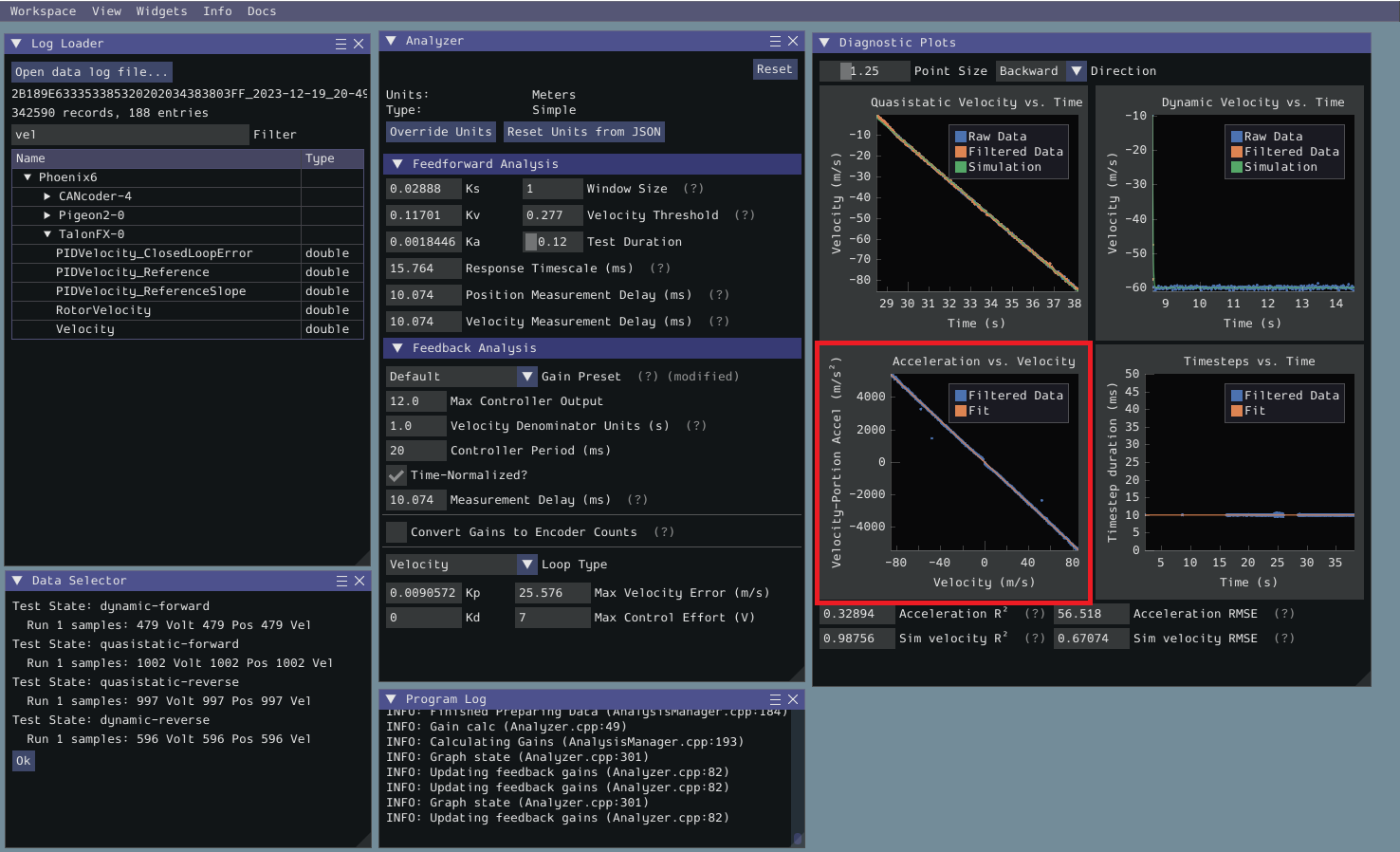Open the Workspace menu

pos(43,10)
